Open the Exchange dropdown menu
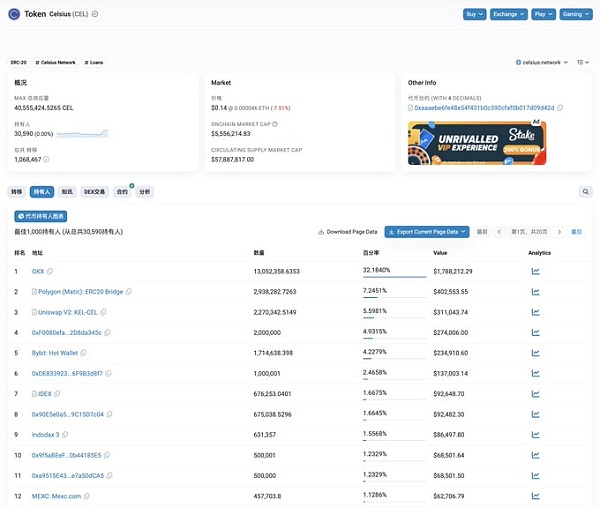Image resolution: width=600 pixels, height=507 pixels. (x=508, y=15)
